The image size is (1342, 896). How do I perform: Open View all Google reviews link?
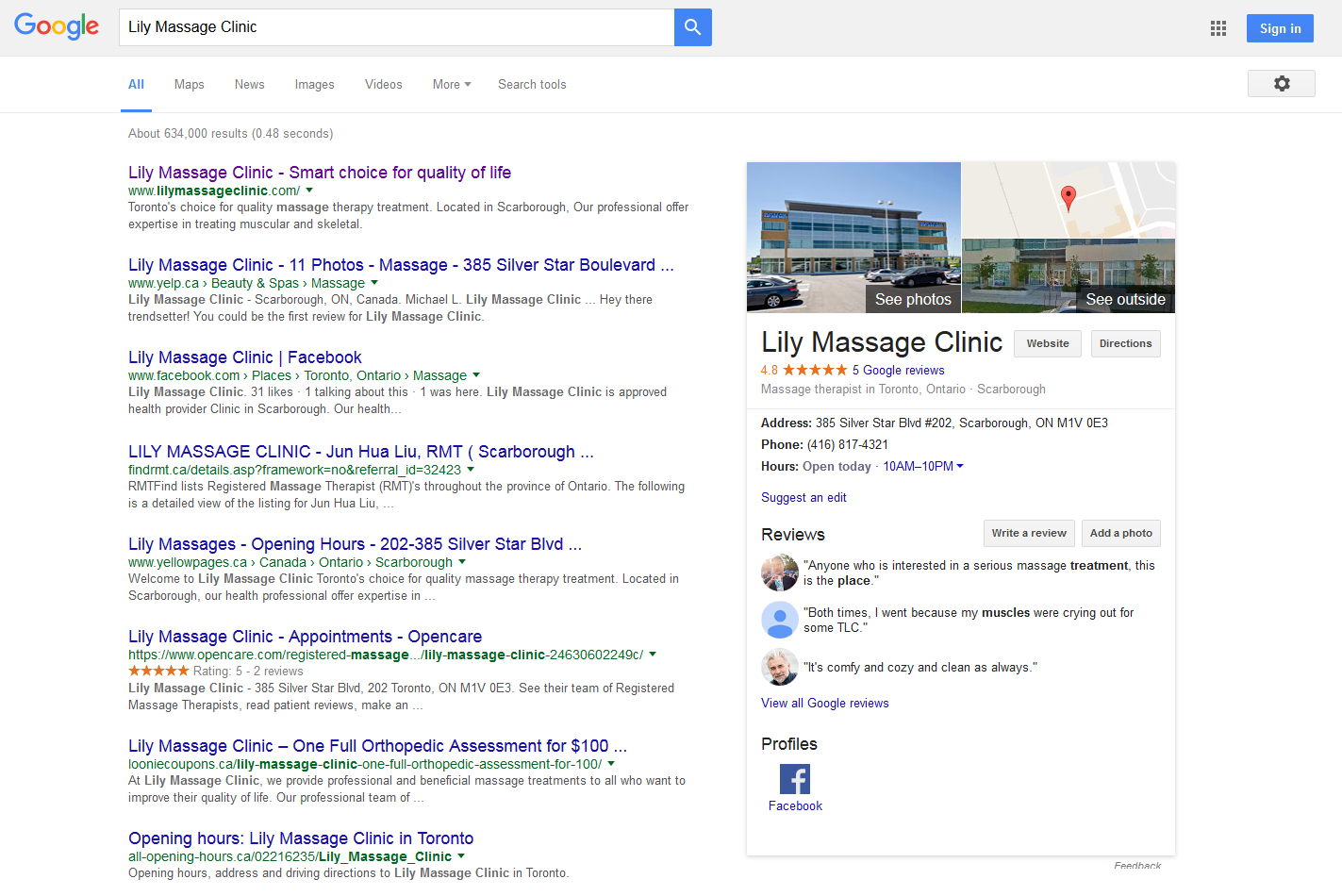824,704
